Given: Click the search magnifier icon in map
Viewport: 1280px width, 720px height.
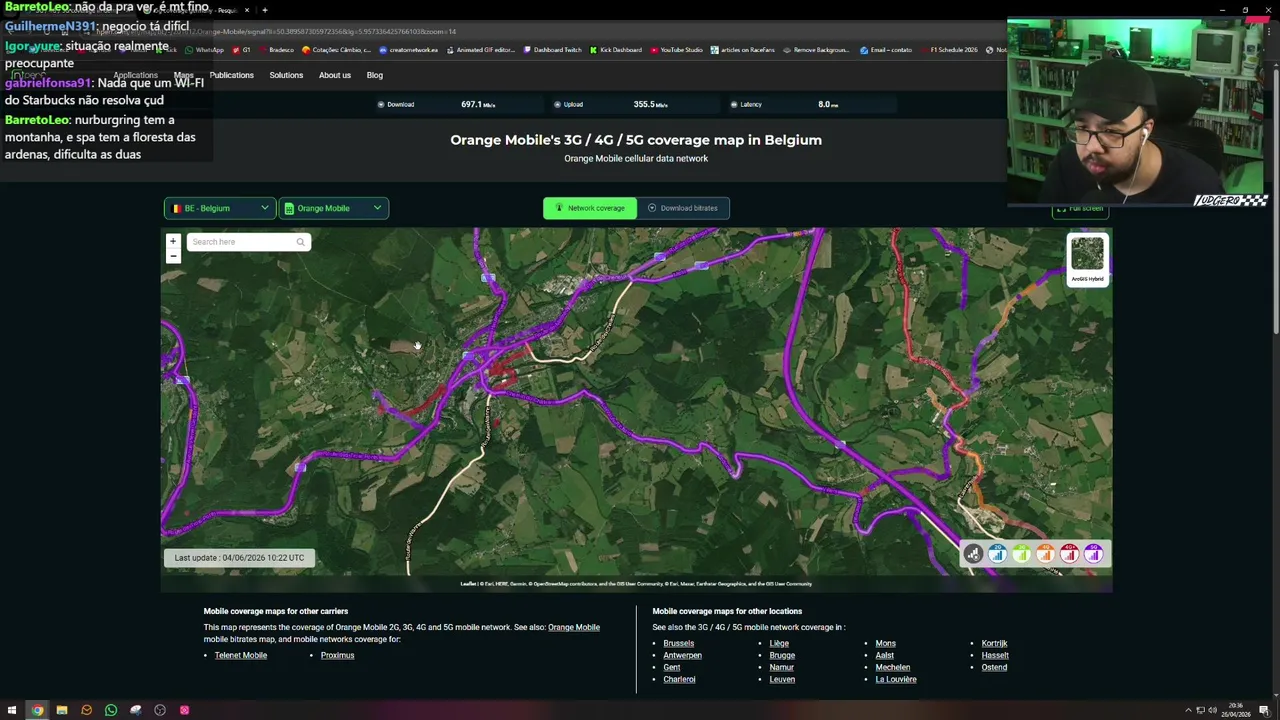Looking at the screenshot, I should click(300, 242).
